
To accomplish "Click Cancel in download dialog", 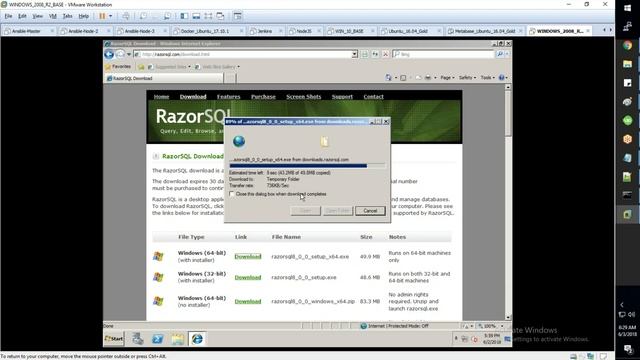I will coord(370,211).
